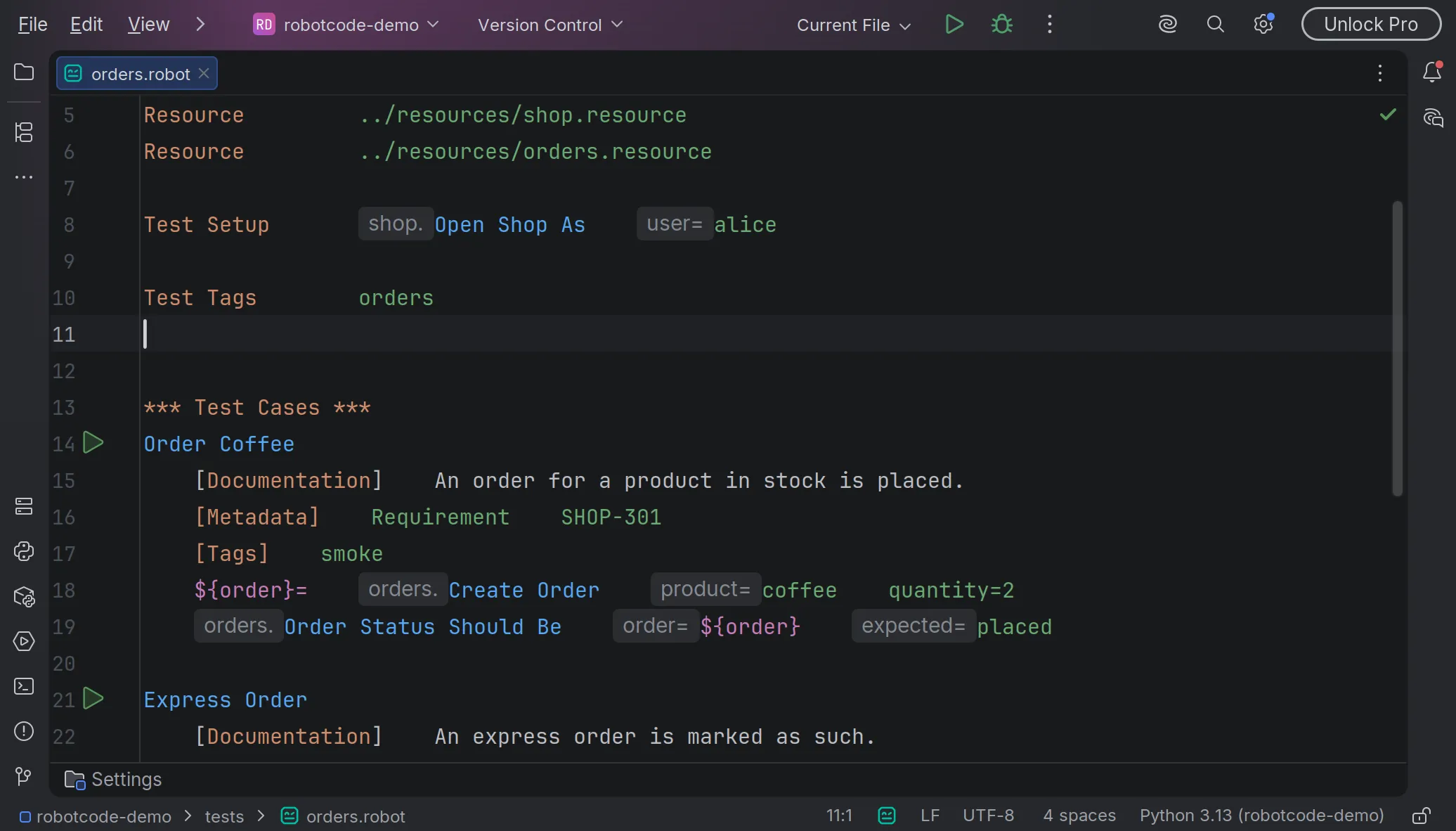Click the LF line separator widget
This screenshot has width=1456, height=831.
pyautogui.click(x=930, y=816)
